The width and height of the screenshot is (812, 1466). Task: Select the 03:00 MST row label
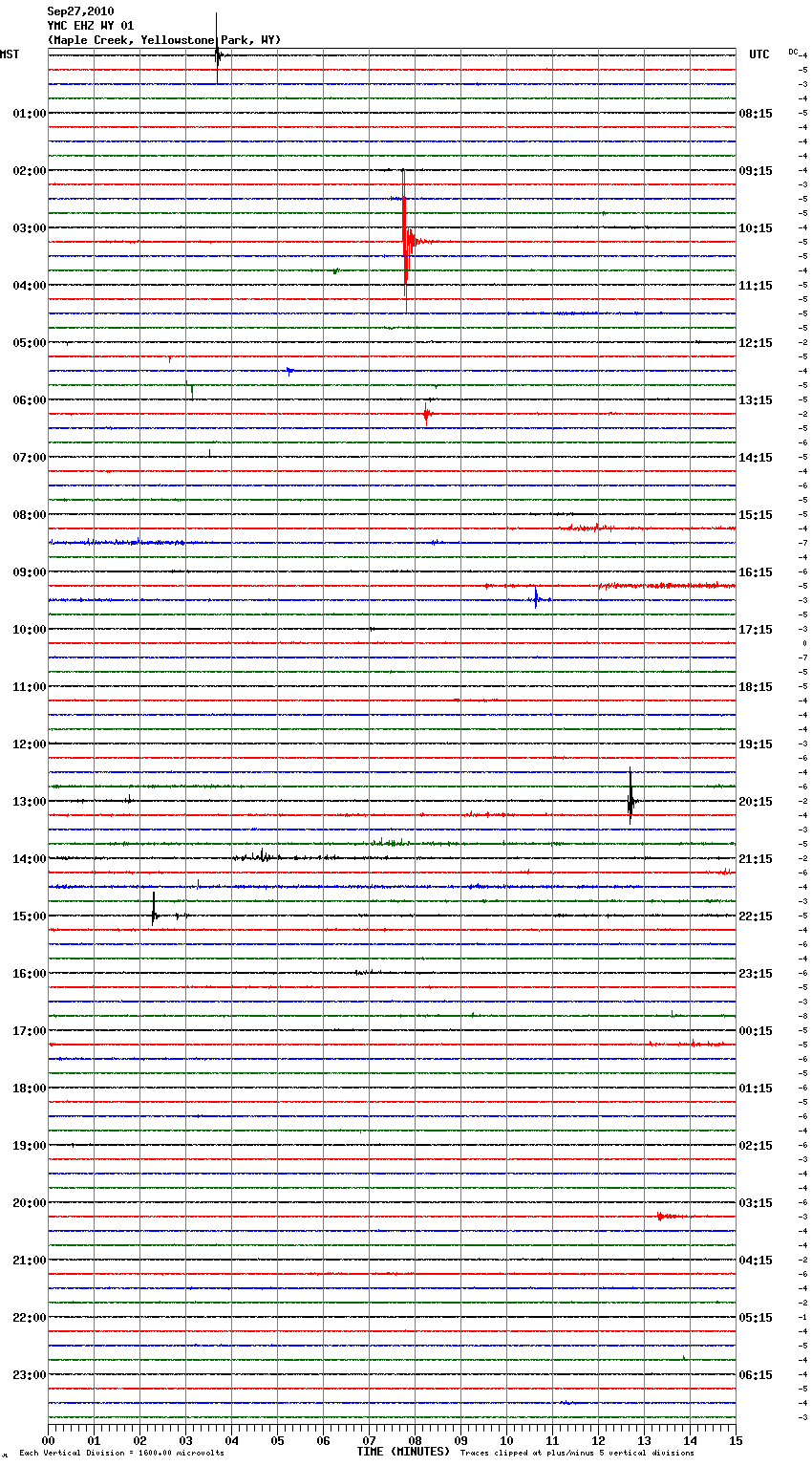[x=29, y=228]
